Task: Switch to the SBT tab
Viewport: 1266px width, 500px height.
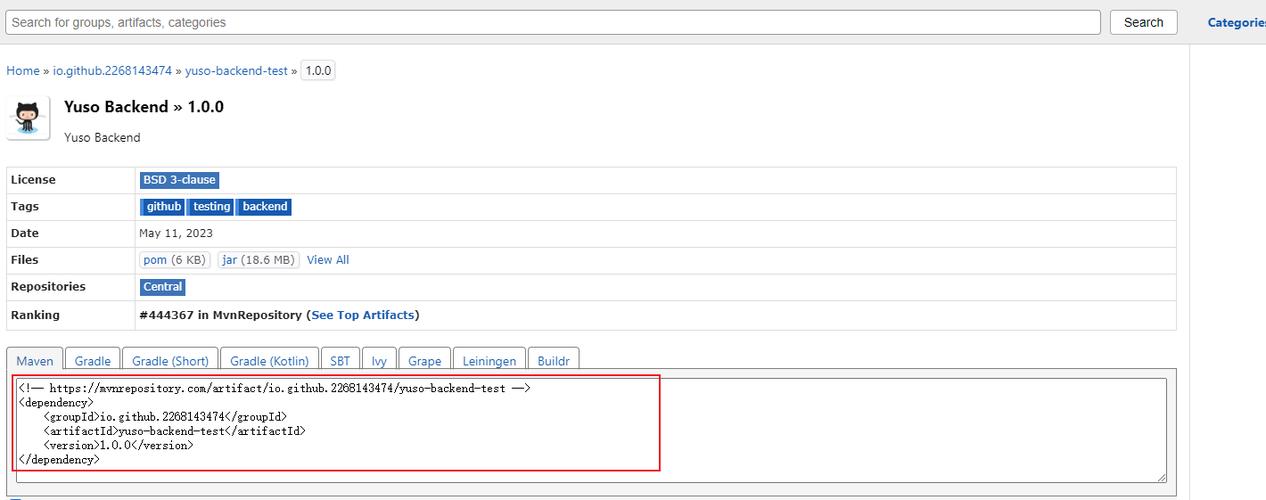Action: pos(340,361)
